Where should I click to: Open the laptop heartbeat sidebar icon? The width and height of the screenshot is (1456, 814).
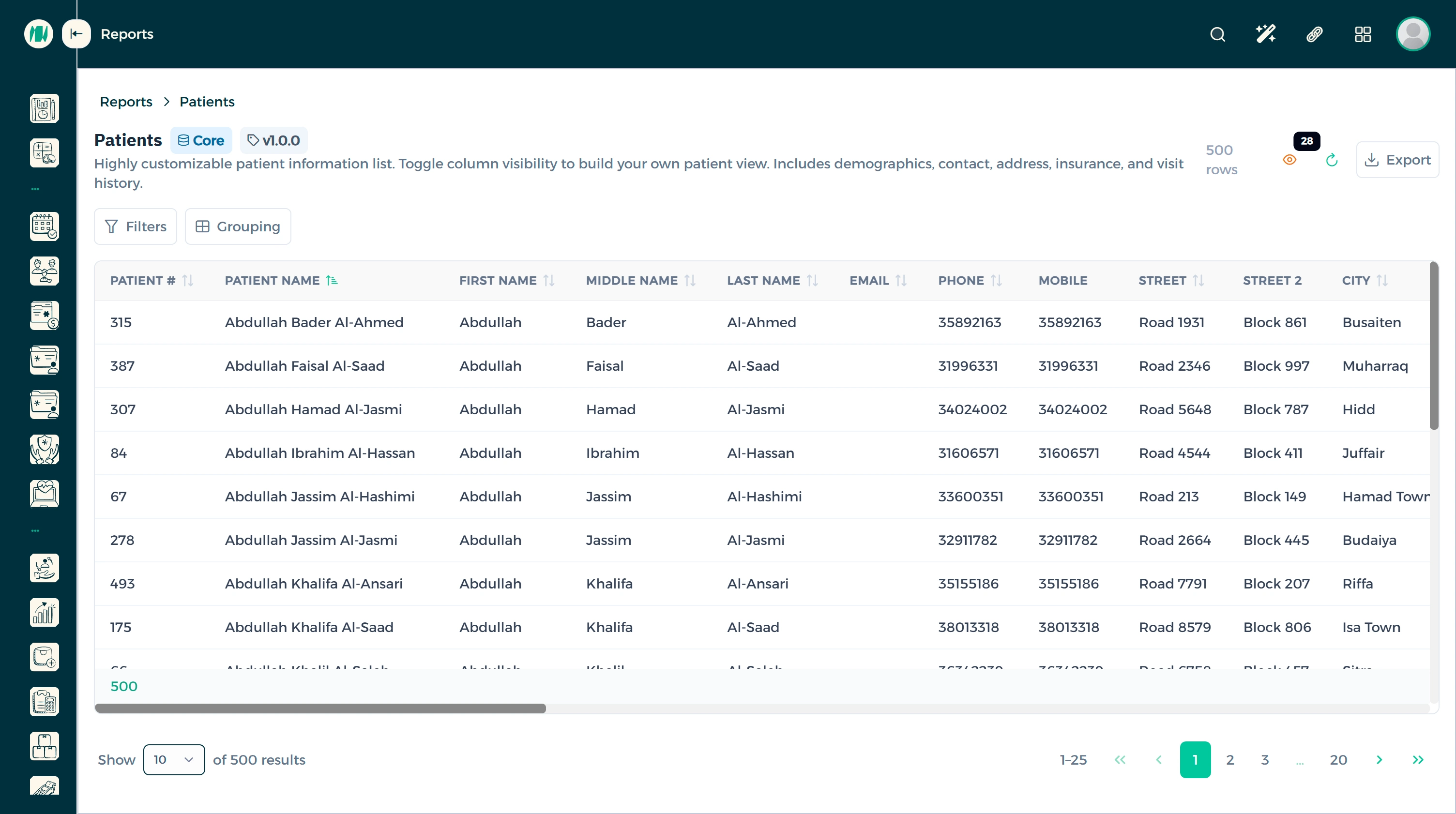click(44, 494)
